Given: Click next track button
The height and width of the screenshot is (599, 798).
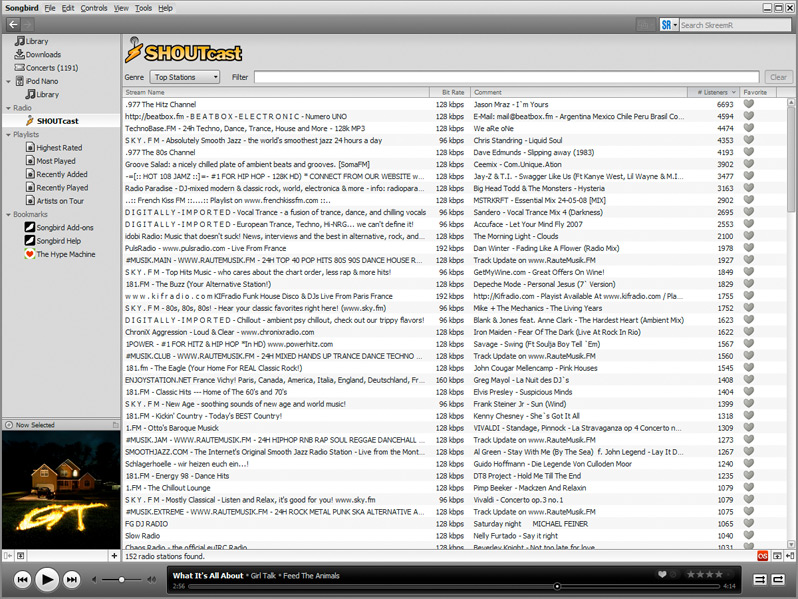Looking at the screenshot, I should pos(72,579).
